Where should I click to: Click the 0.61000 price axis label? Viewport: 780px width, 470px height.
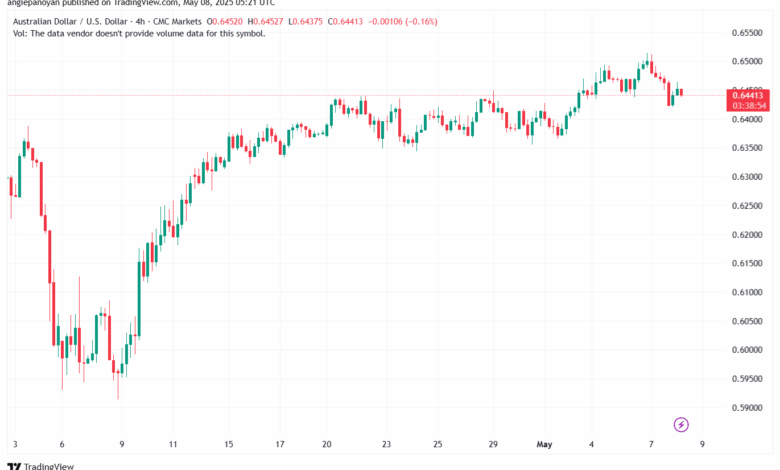coord(747,292)
